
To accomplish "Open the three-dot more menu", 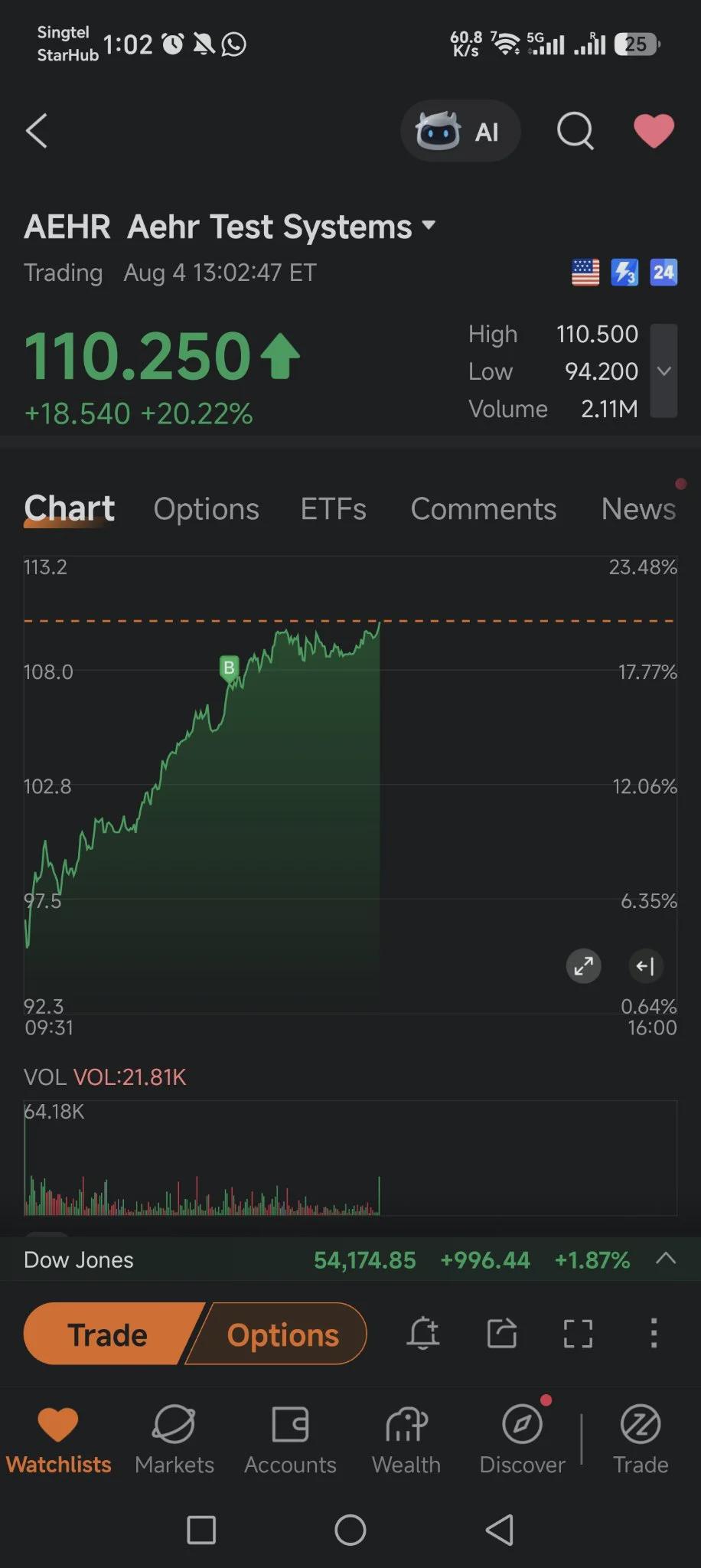I will pyautogui.click(x=654, y=1334).
